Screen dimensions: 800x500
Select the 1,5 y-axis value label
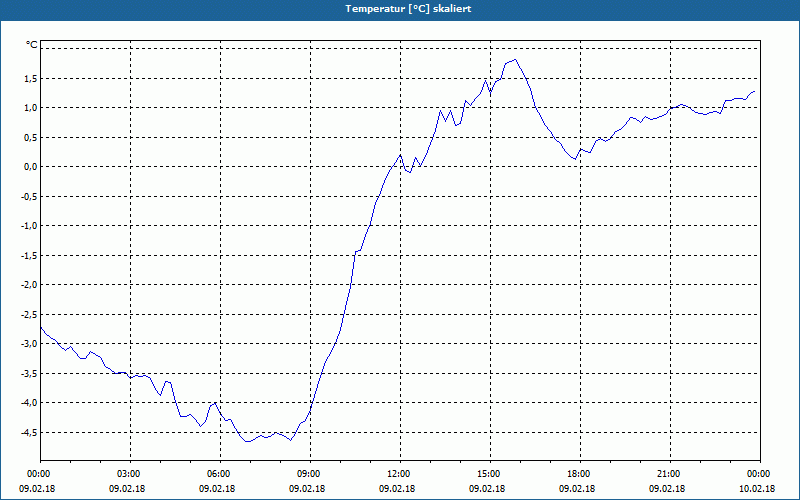tap(30, 78)
